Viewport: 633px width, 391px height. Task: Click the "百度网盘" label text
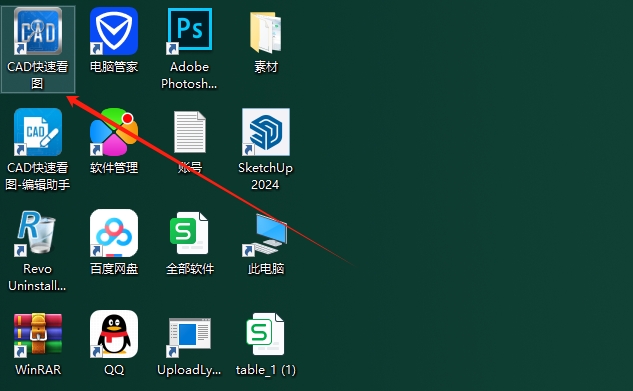point(114,269)
